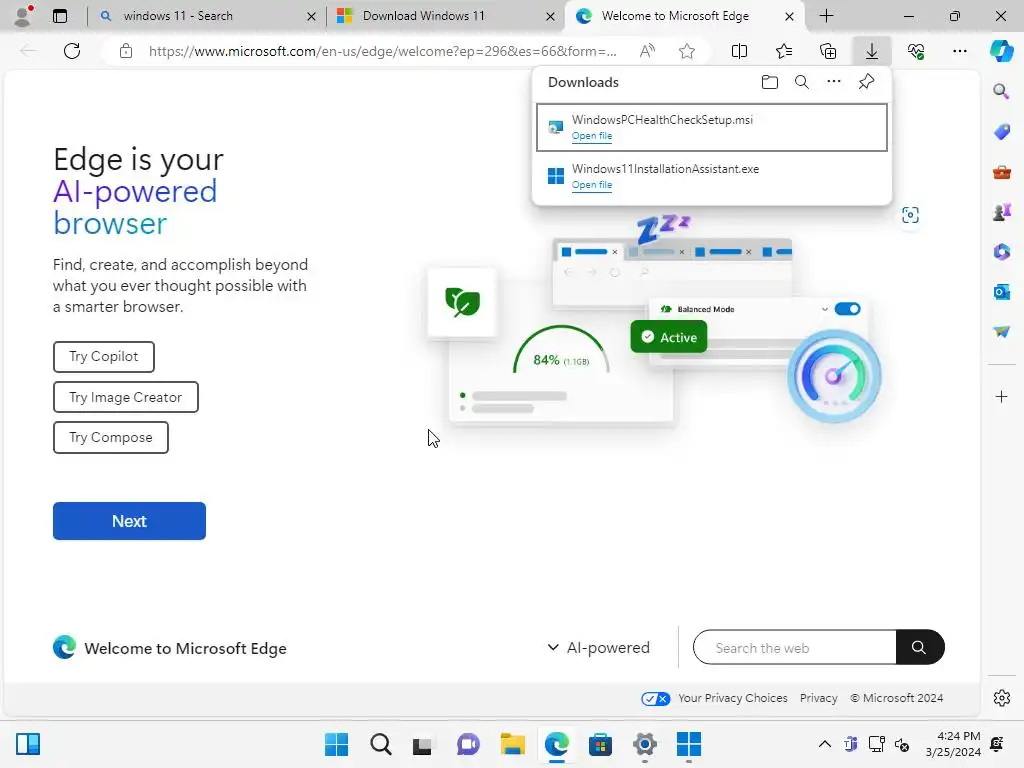
Task: Toggle the Downloads toolbar button
Action: tap(872, 51)
